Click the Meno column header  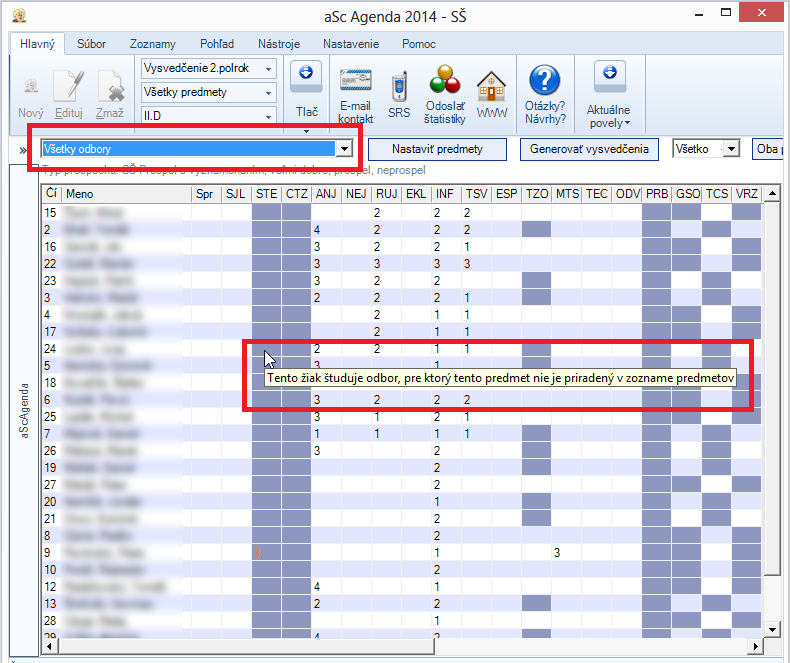[126, 194]
